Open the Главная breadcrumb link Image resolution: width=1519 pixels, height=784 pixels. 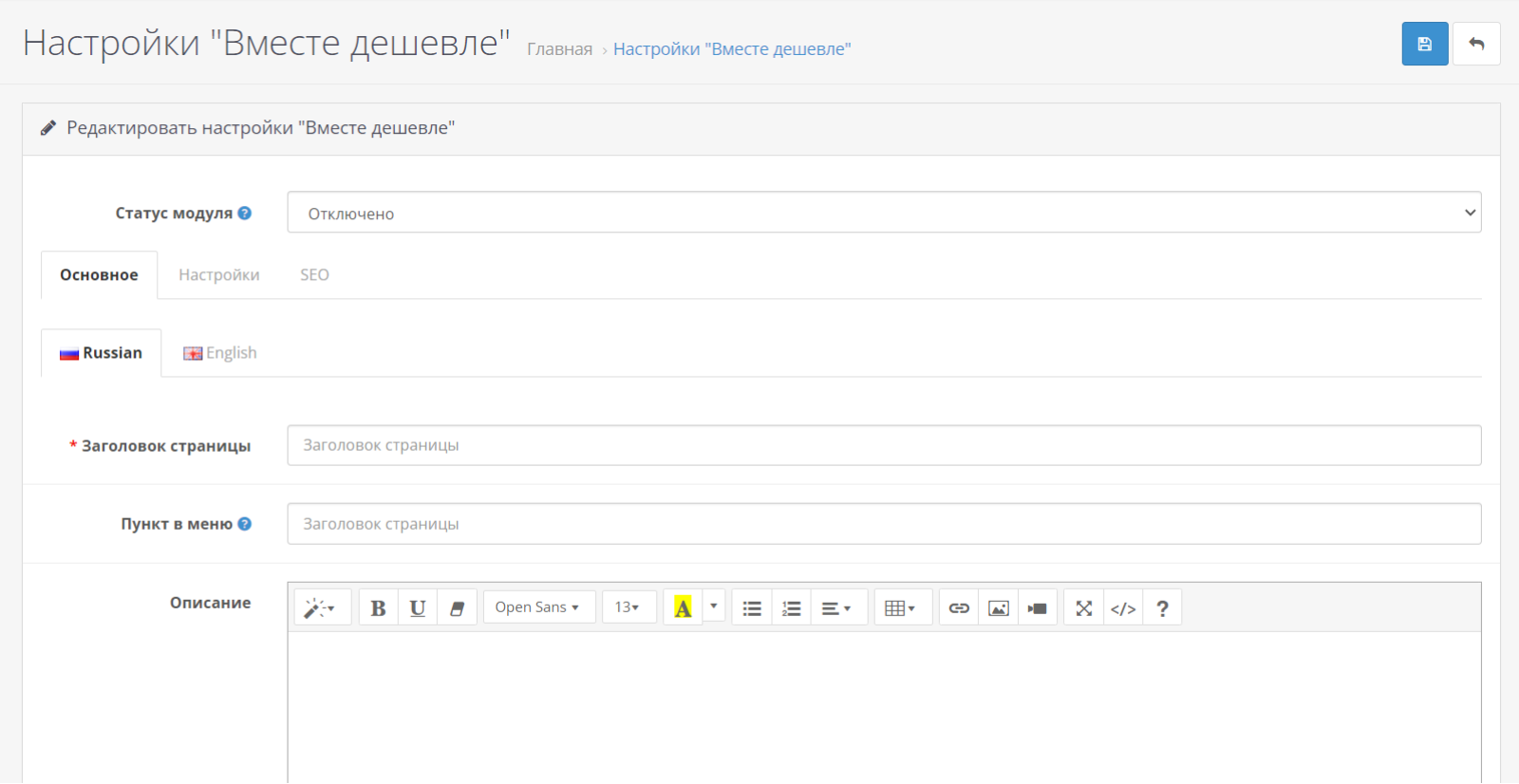click(x=559, y=49)
